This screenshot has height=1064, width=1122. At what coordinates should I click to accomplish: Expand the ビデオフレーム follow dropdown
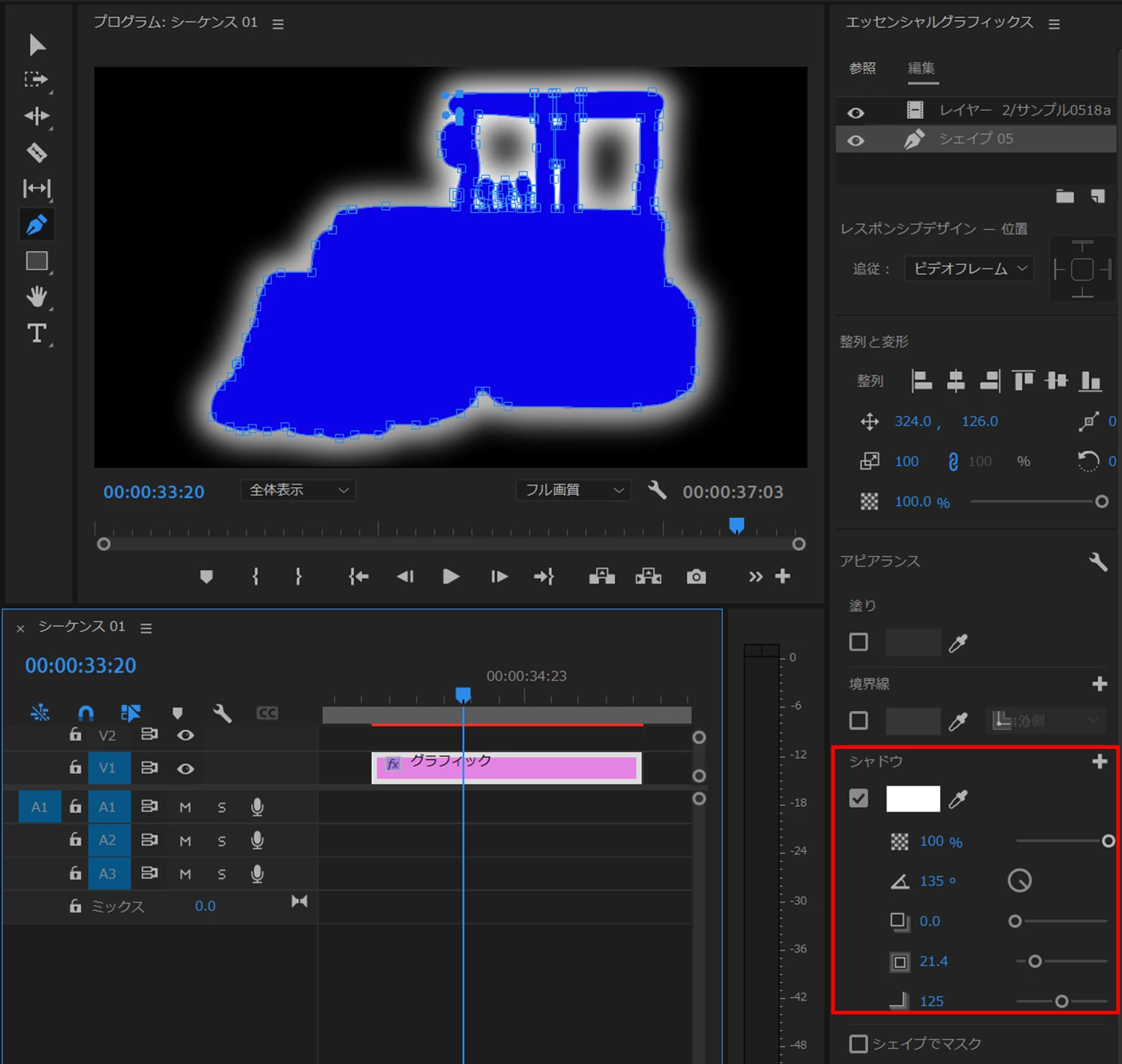pyautogui.click(x=969, y=269)
